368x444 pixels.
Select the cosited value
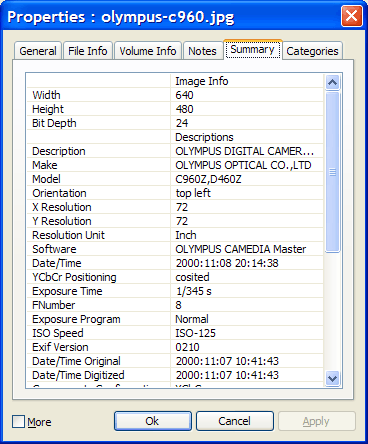tap(193, 277)
